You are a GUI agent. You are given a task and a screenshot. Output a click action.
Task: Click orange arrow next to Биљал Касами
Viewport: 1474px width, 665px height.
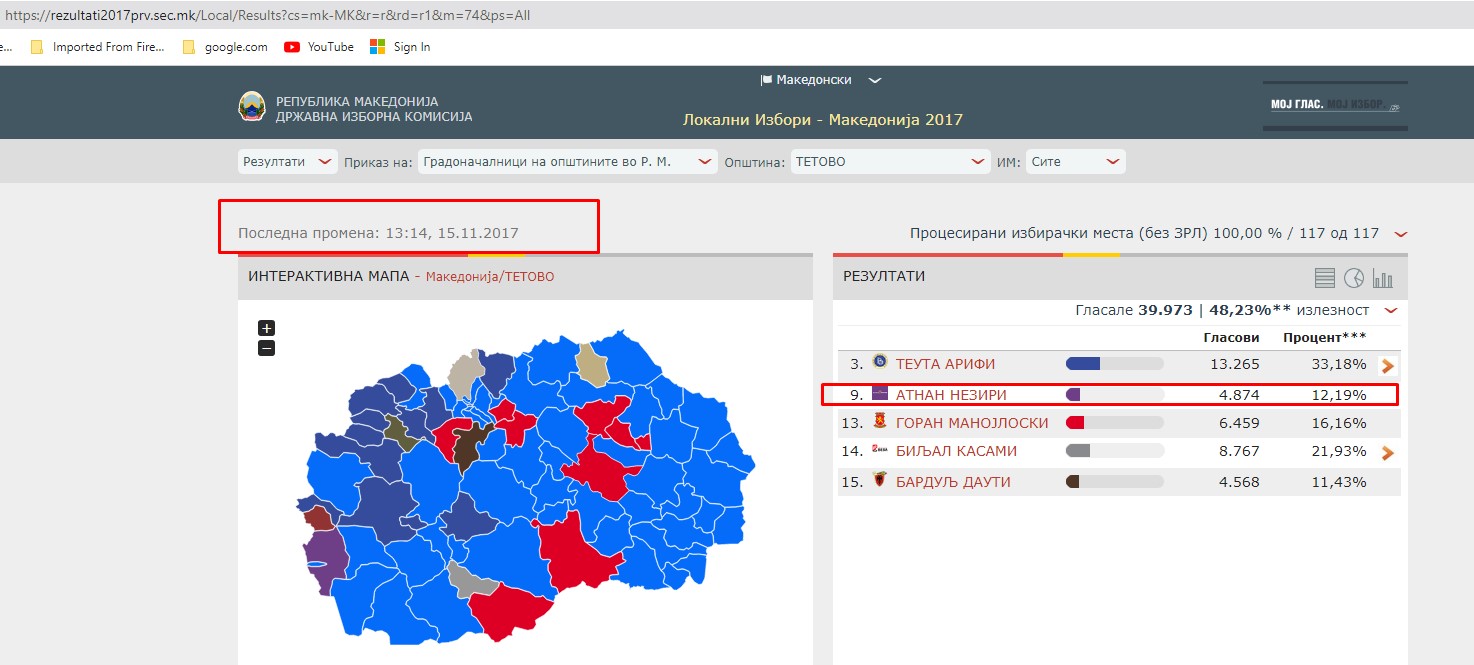(x=1387, y=453)
